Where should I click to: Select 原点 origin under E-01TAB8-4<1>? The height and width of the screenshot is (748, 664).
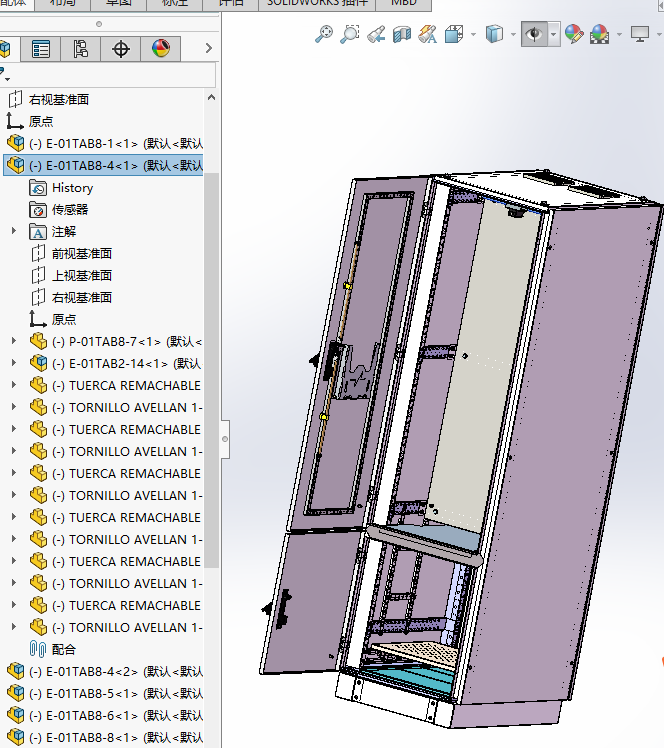click(64, 320)
